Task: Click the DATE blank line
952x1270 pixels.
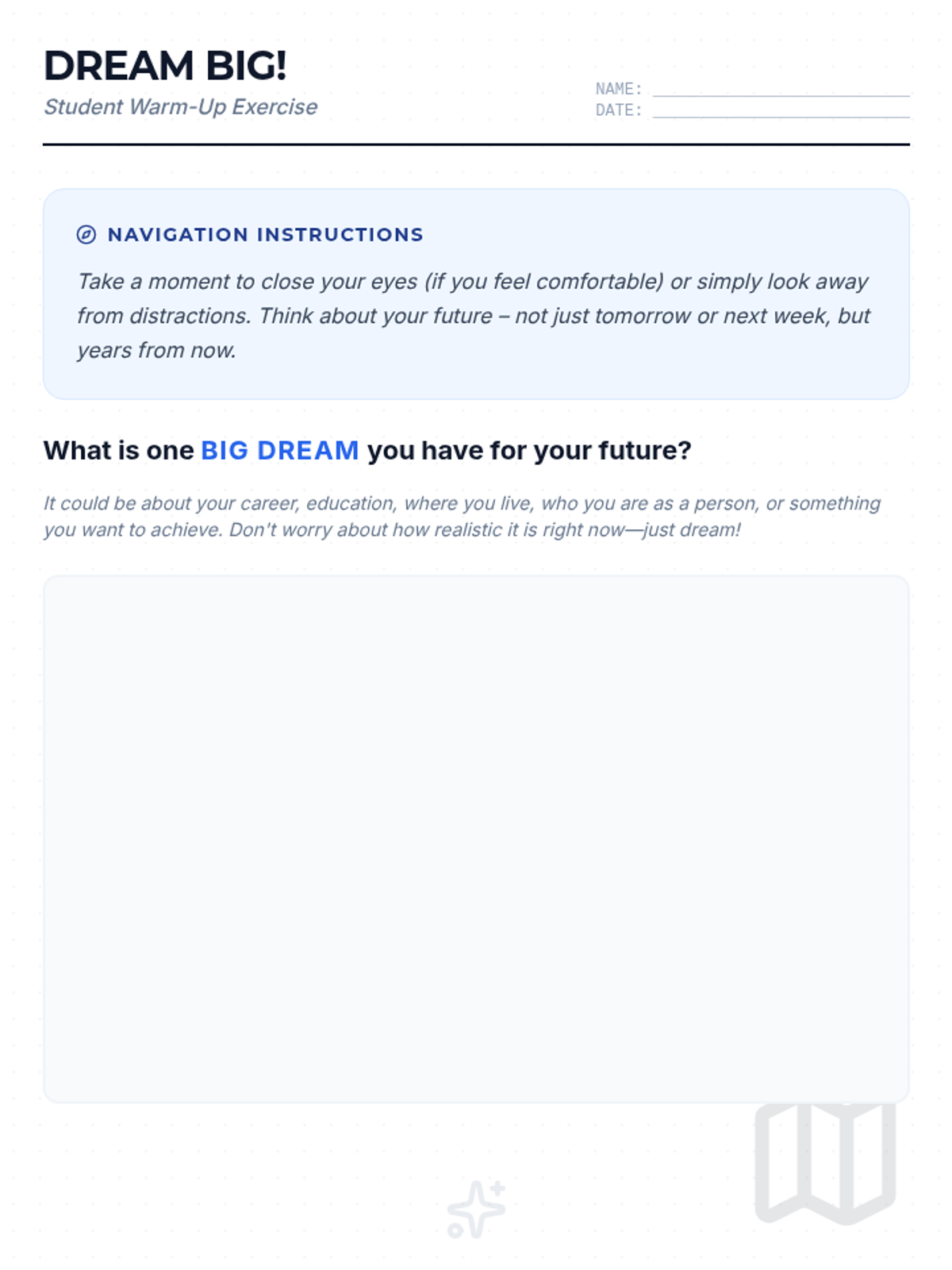Action: [x=781, y=111]
